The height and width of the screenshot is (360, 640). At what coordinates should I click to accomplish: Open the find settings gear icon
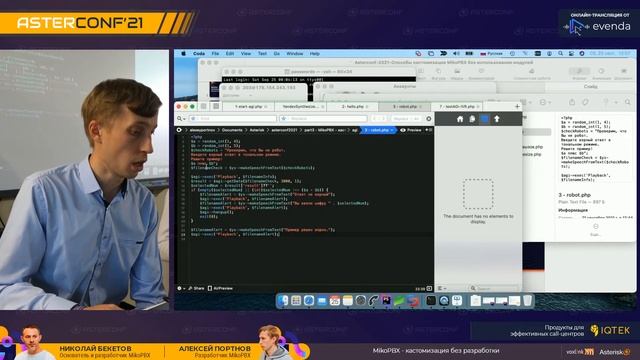click(x=429, y=118)
